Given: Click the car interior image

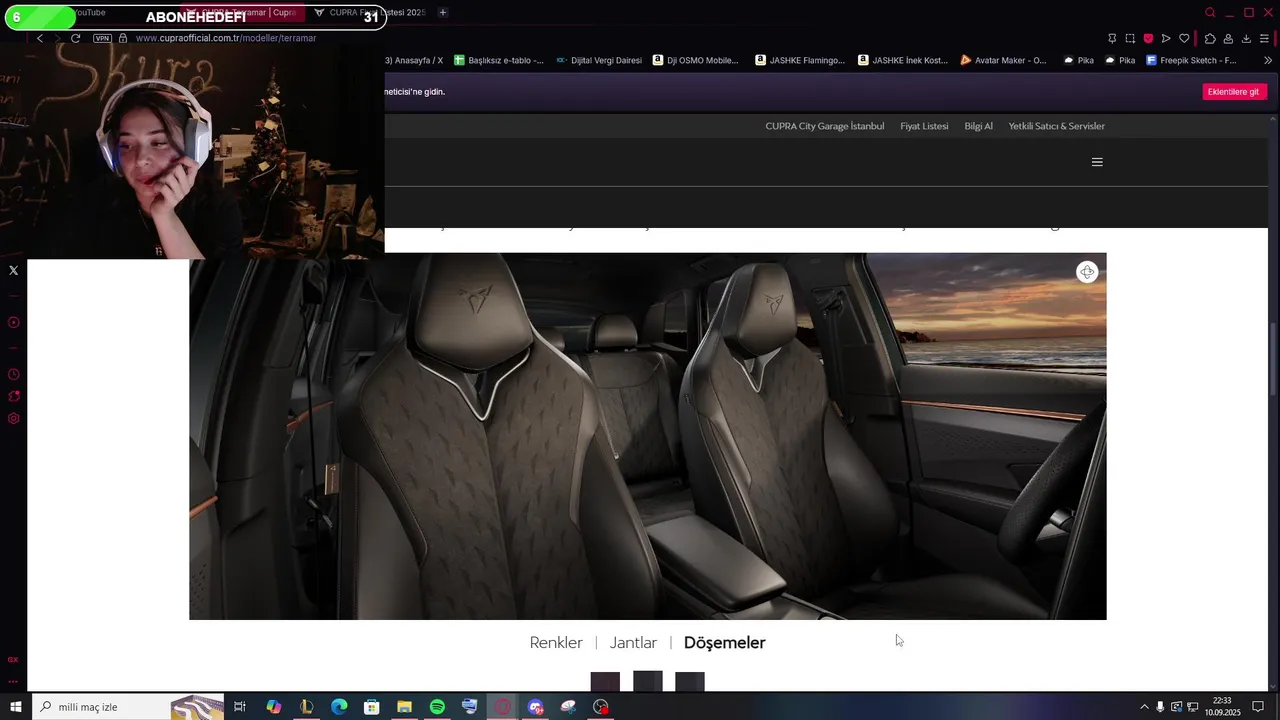Looking at the screenshot, I should pyautogui.click(x=648, y=436).
